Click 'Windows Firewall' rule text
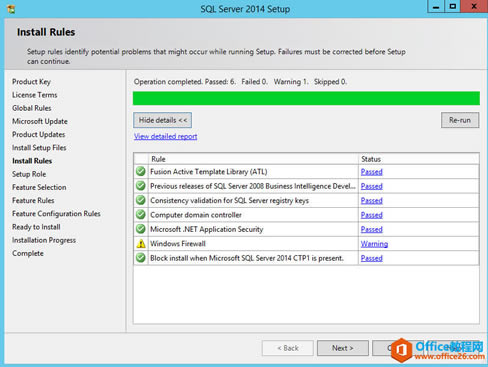 pyautogui.click(x=178, y=244)
